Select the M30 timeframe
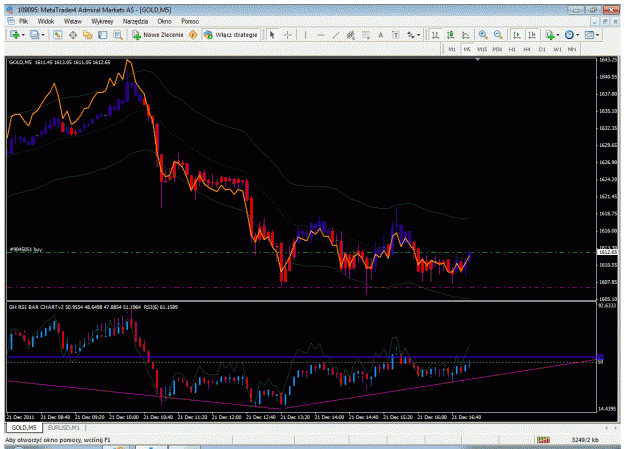 pyautogui.click(x=497, y=49)
